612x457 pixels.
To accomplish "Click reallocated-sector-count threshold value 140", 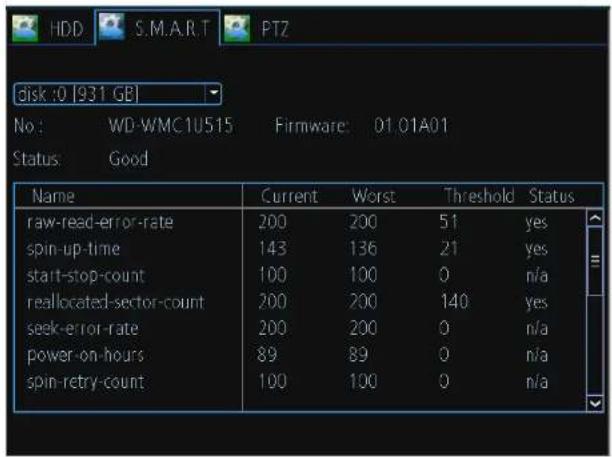I will tap(454, 302).
